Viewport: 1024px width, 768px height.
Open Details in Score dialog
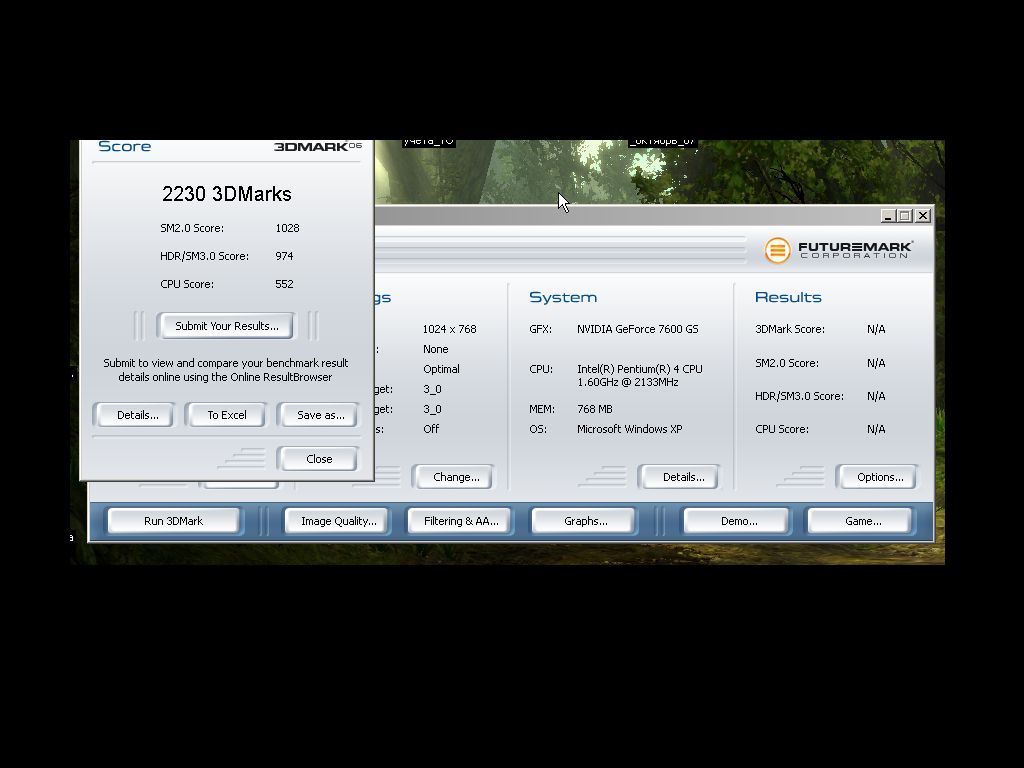135,415
